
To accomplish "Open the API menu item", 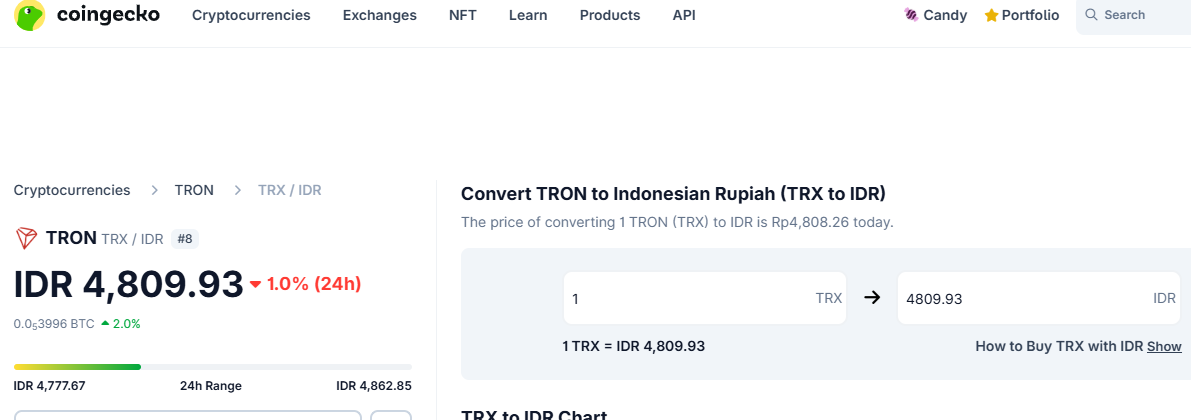I will pyautogui.click(x=684, y=15).
